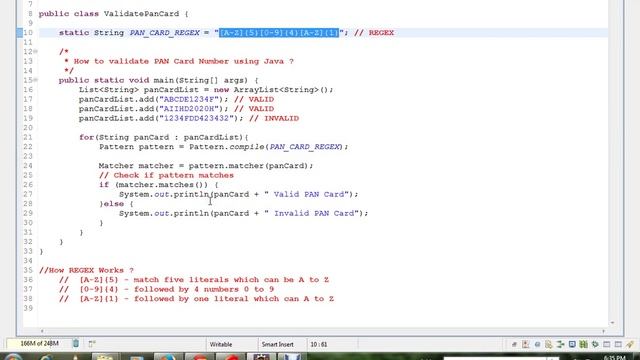Run garbage collector trash can icon

[76, 344]
